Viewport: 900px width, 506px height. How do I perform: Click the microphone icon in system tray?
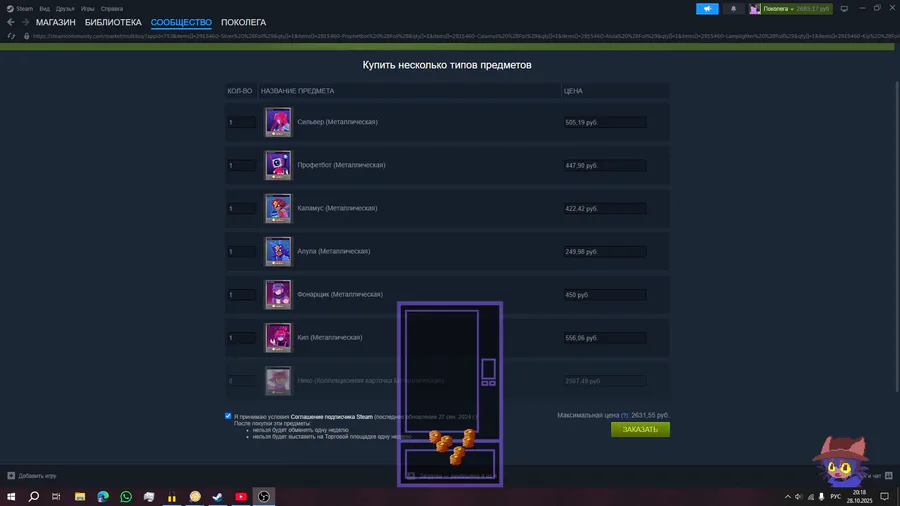click(821, 497)
